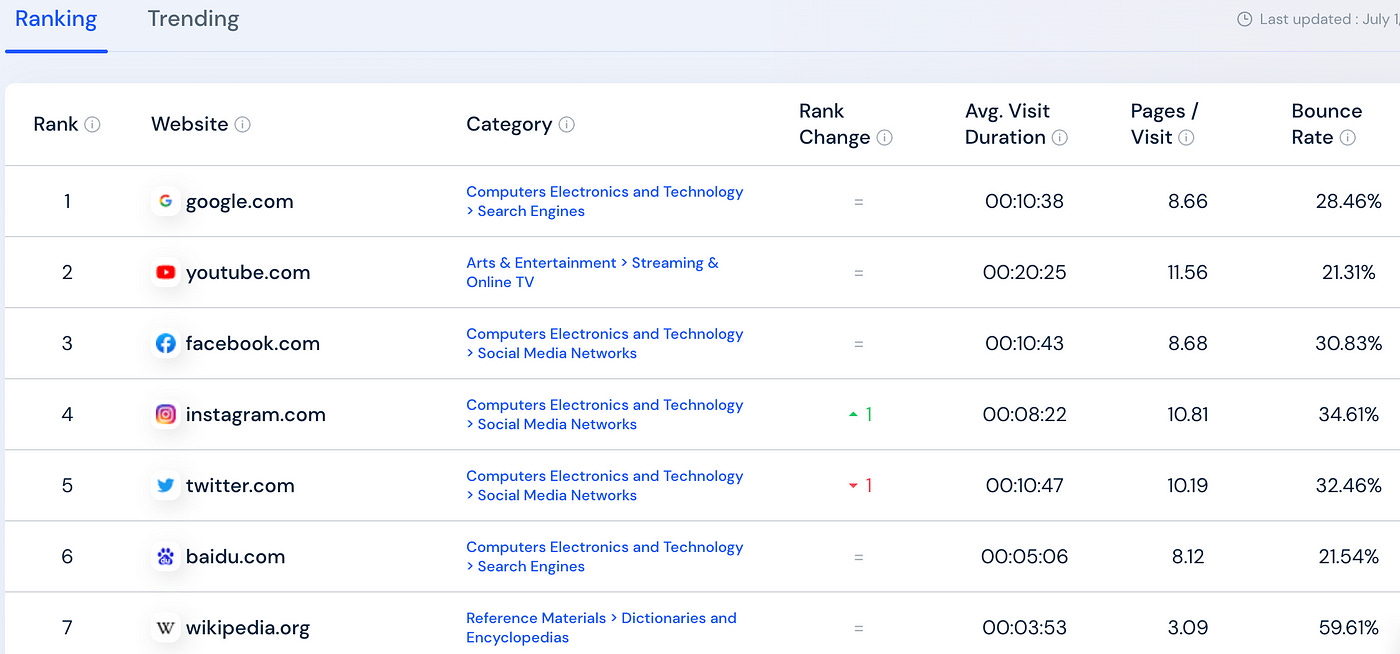Open the google.com website entry
The width and height of the screenshot is (1400, 654).
click(x=239, y=201)
